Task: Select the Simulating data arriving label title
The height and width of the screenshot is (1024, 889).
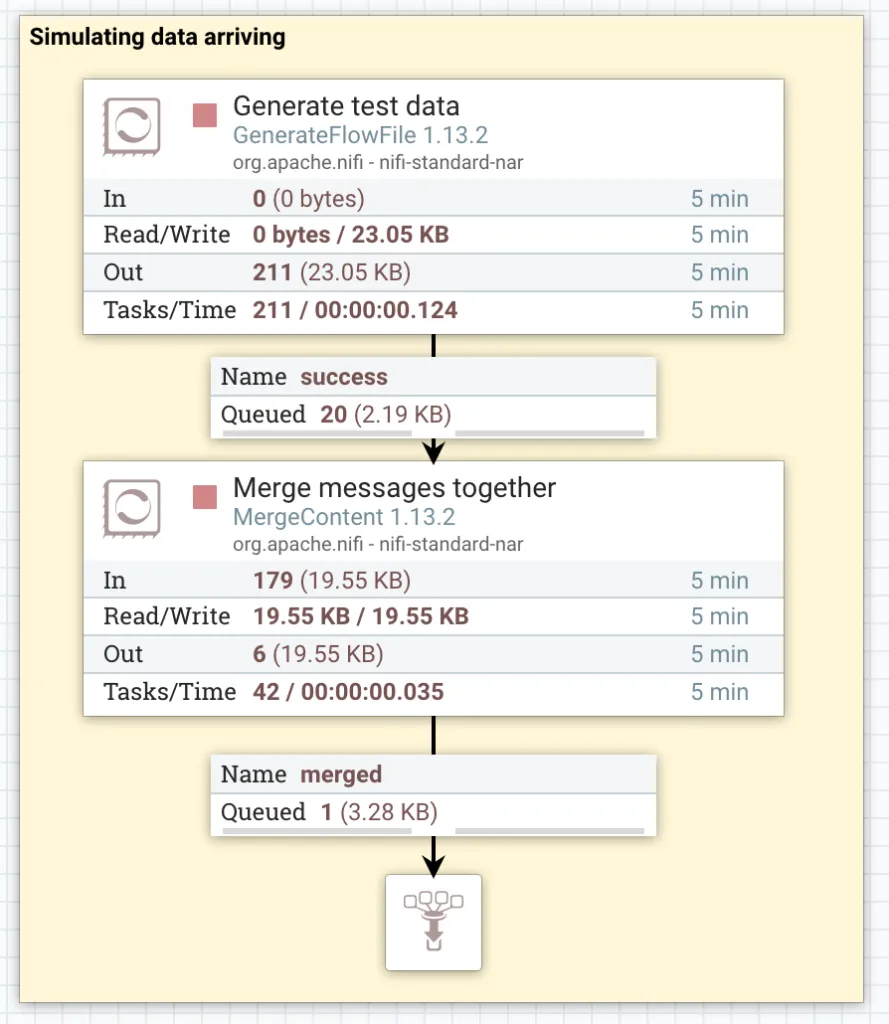Action: click(x=157, y=38)
